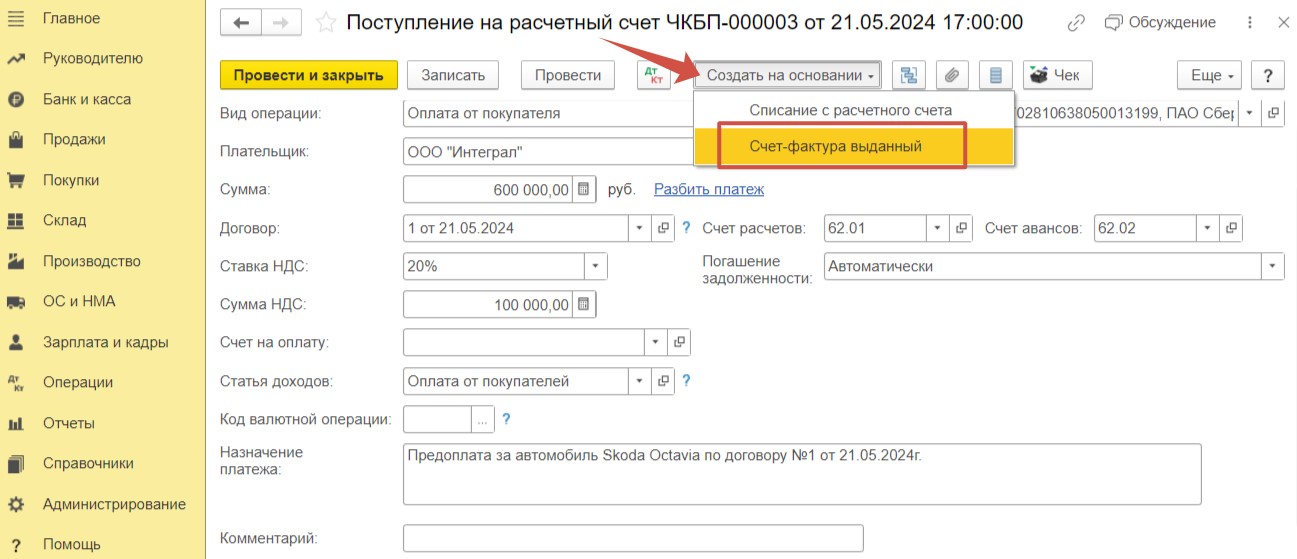Add document to favorites with star
Screen dimensions: 1297x559
tap(325, 22)
